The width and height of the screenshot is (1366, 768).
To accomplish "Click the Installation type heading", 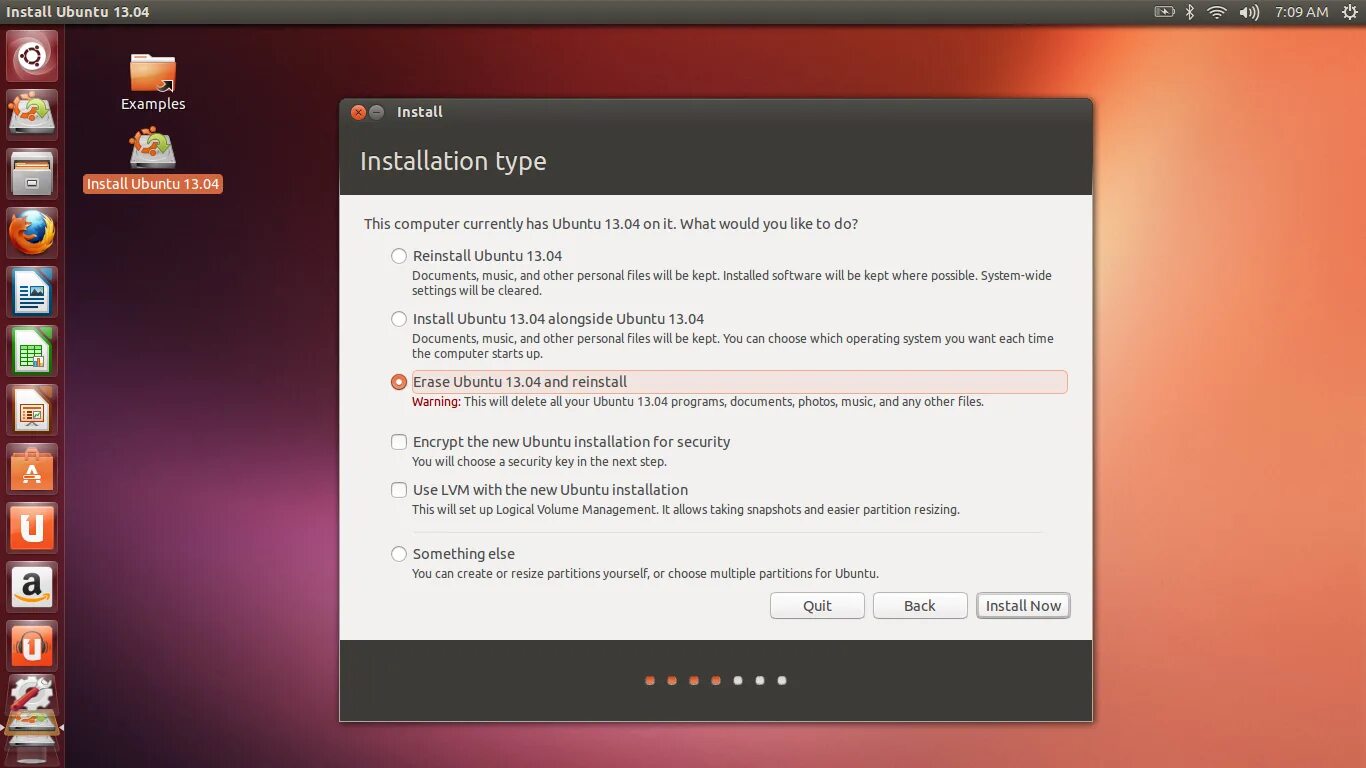I will coord(453,161).
